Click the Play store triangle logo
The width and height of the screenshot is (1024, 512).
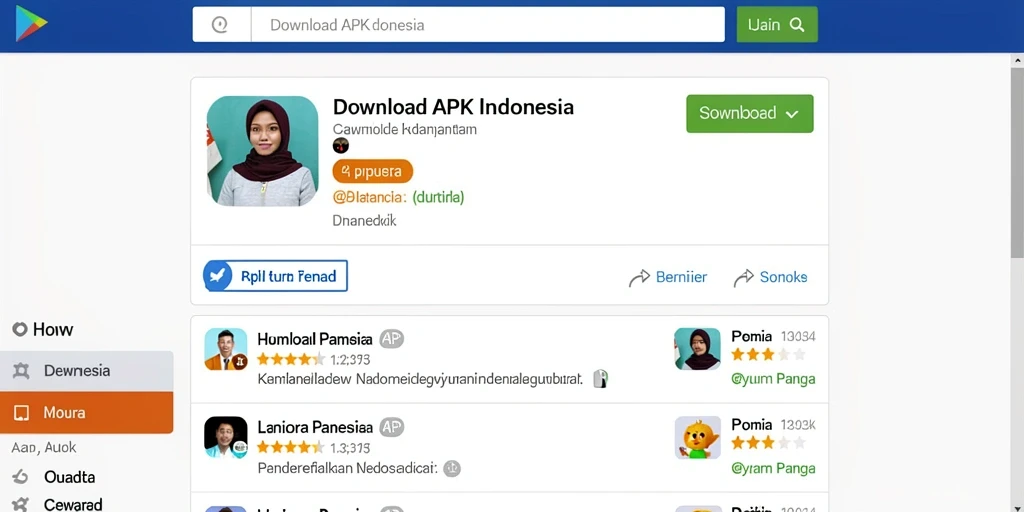31,24
